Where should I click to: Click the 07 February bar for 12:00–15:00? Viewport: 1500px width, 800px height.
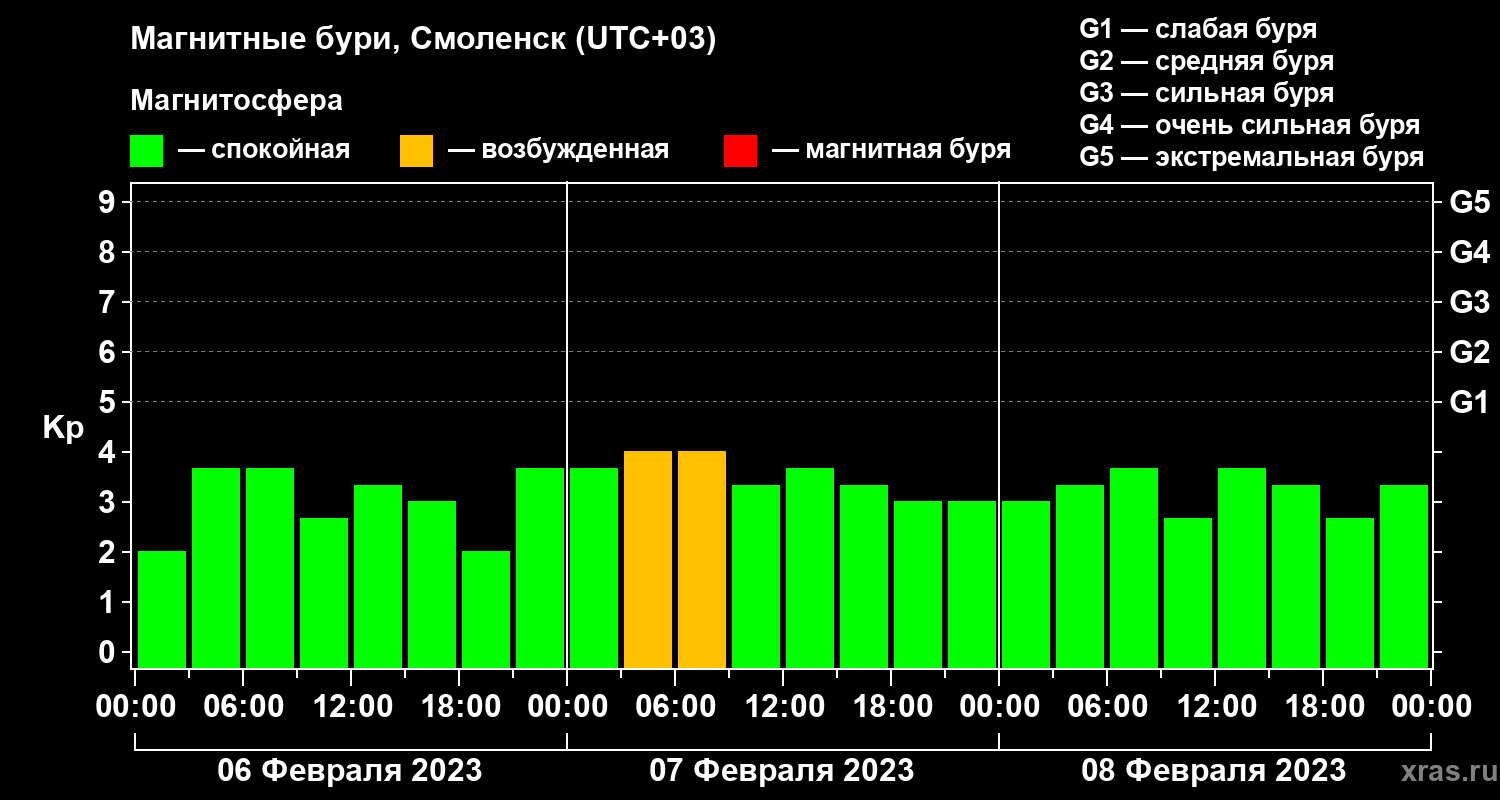[x=810, y=567]
